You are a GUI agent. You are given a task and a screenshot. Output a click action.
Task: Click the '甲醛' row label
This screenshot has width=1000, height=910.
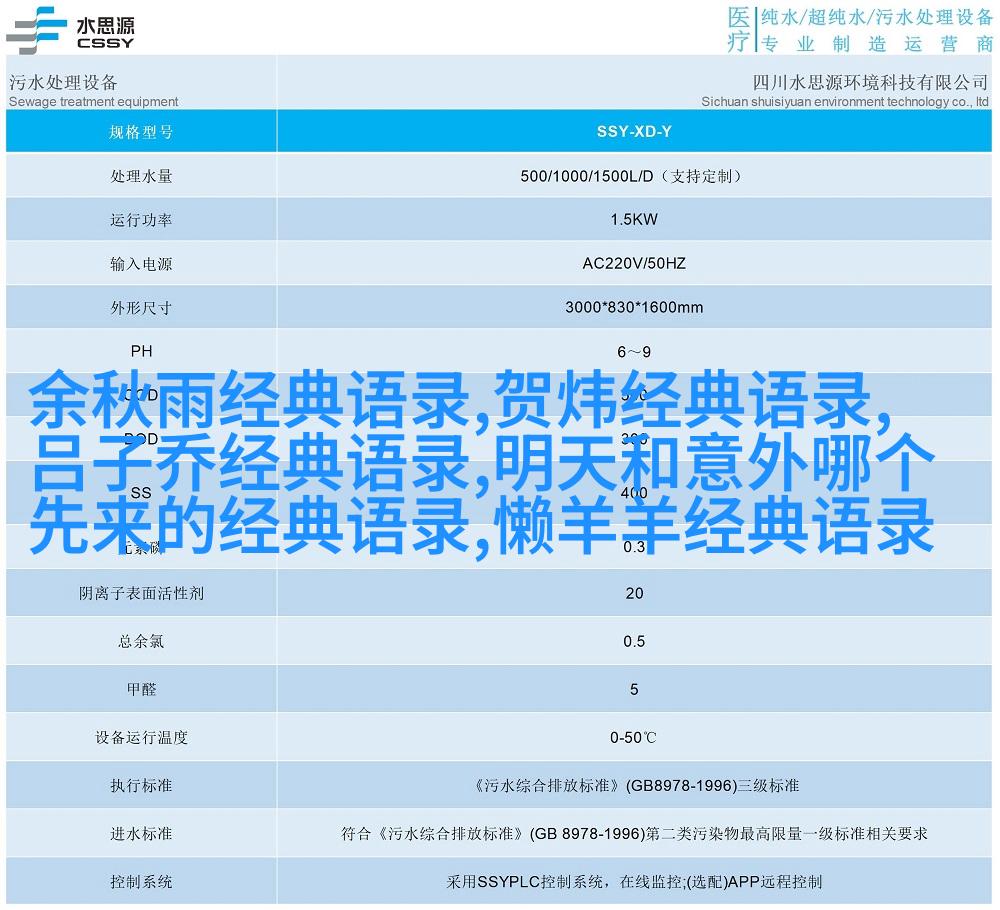tap(141, 689)
